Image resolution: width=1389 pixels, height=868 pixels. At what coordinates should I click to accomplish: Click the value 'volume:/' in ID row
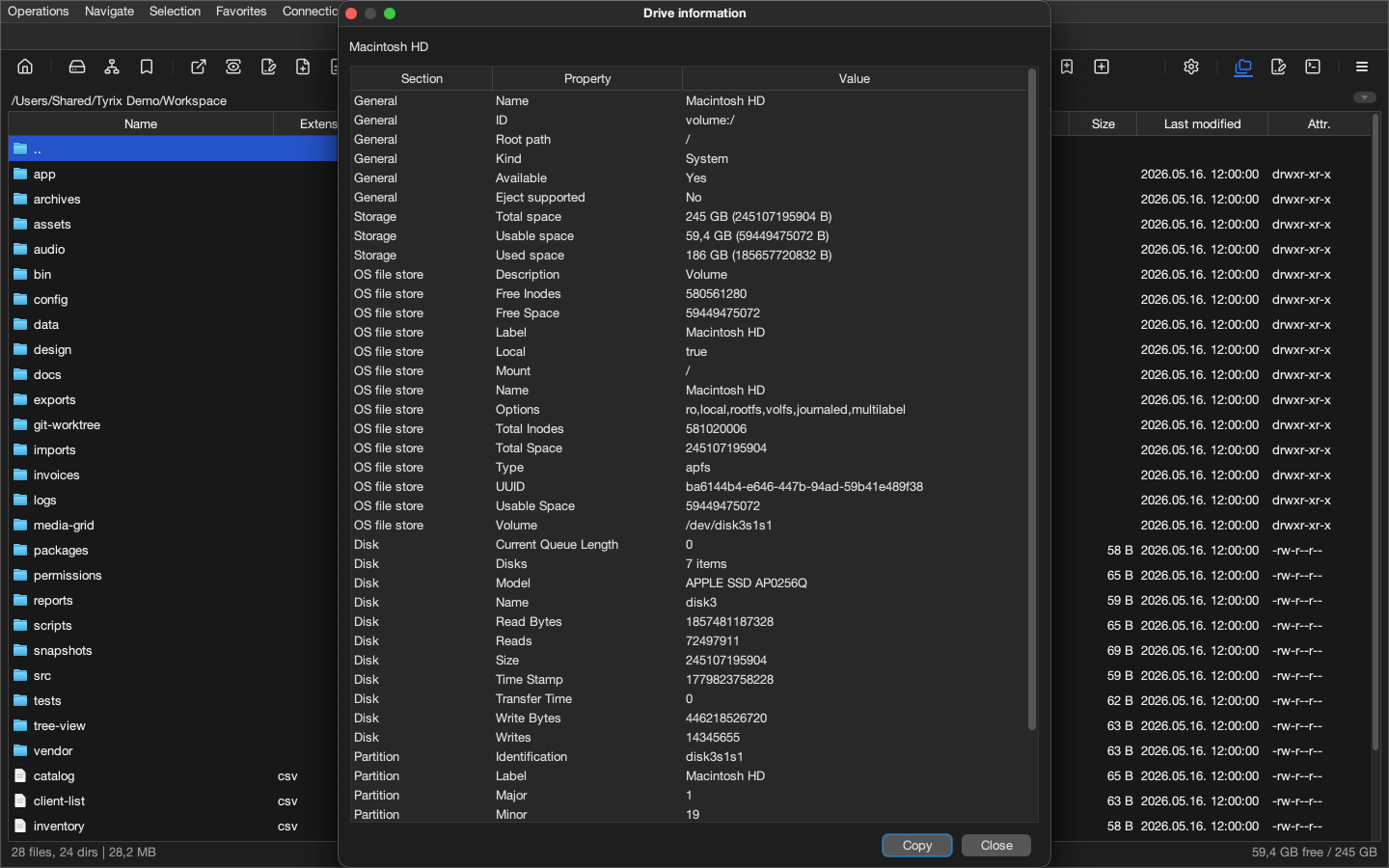[710, 120]
